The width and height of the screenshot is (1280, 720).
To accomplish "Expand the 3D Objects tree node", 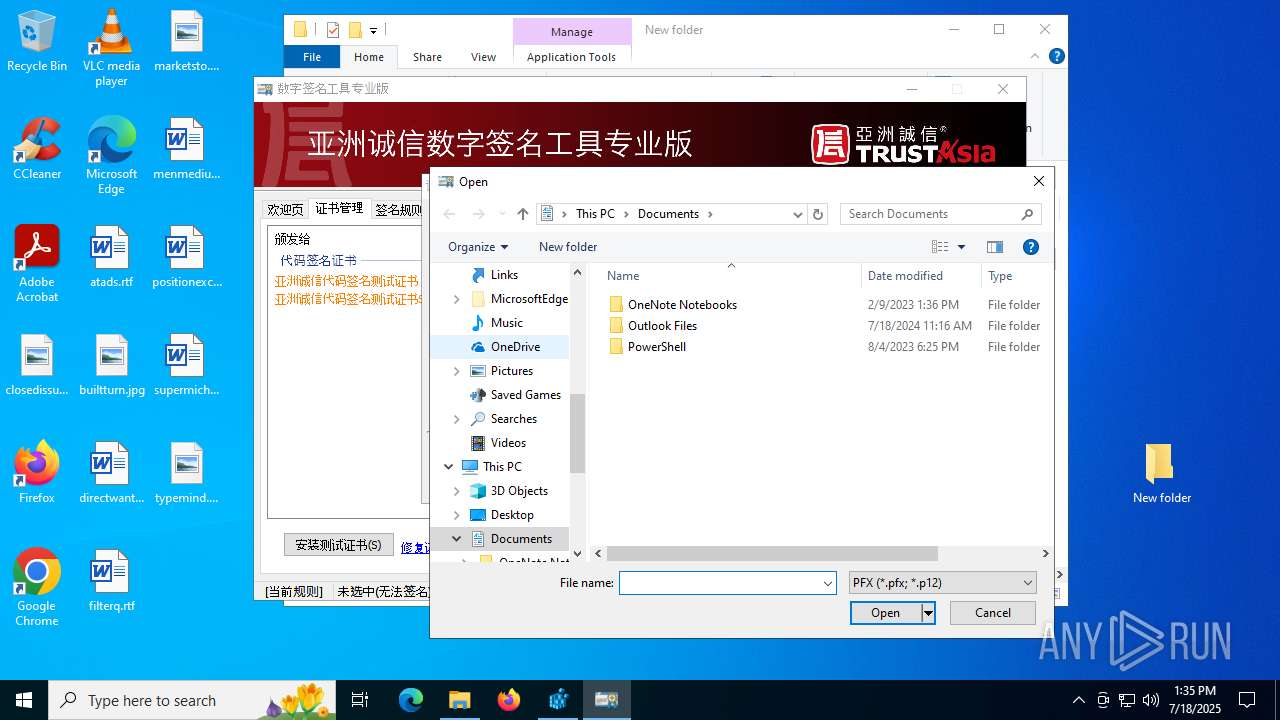I will coord(457,491).
